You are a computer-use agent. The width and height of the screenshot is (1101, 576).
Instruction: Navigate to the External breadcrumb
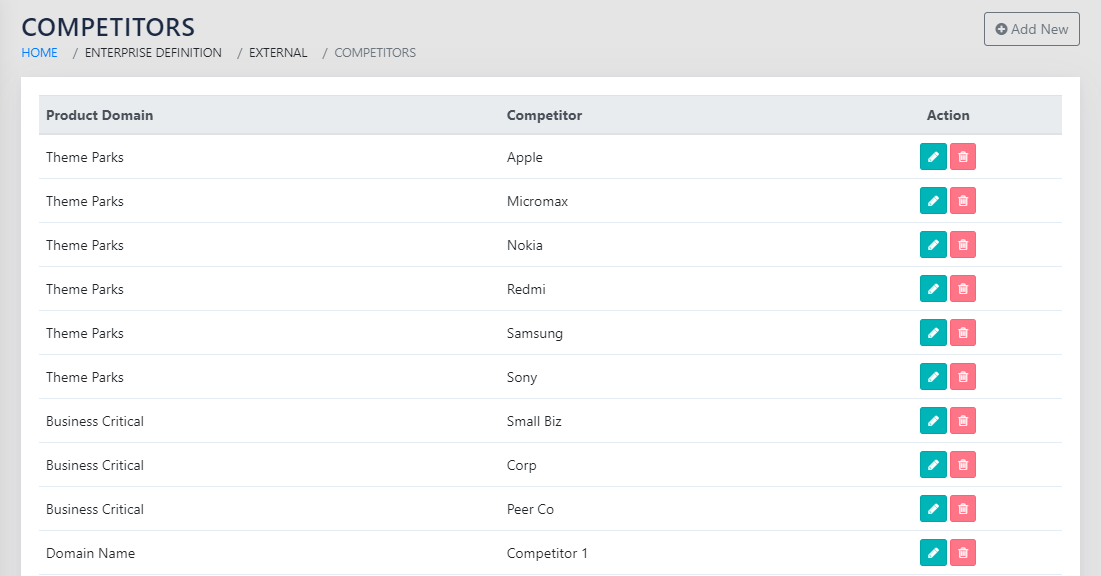[278, 53]
